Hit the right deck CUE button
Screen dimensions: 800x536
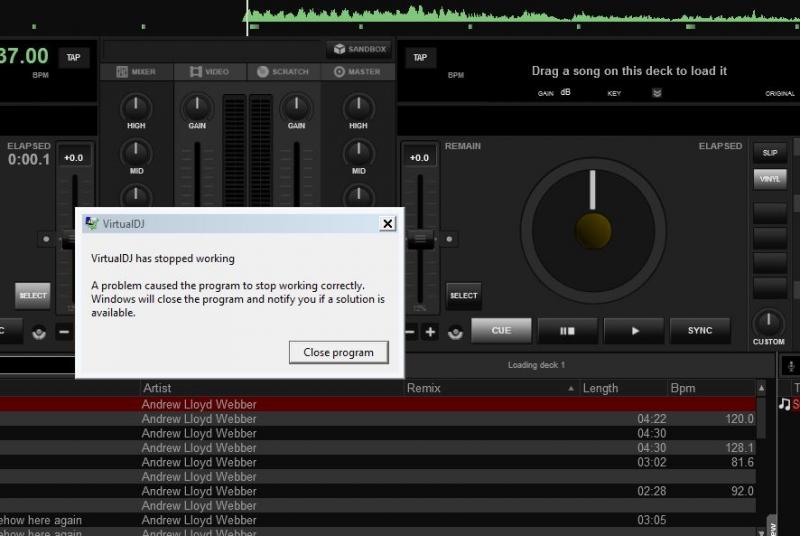coord(502,330)
